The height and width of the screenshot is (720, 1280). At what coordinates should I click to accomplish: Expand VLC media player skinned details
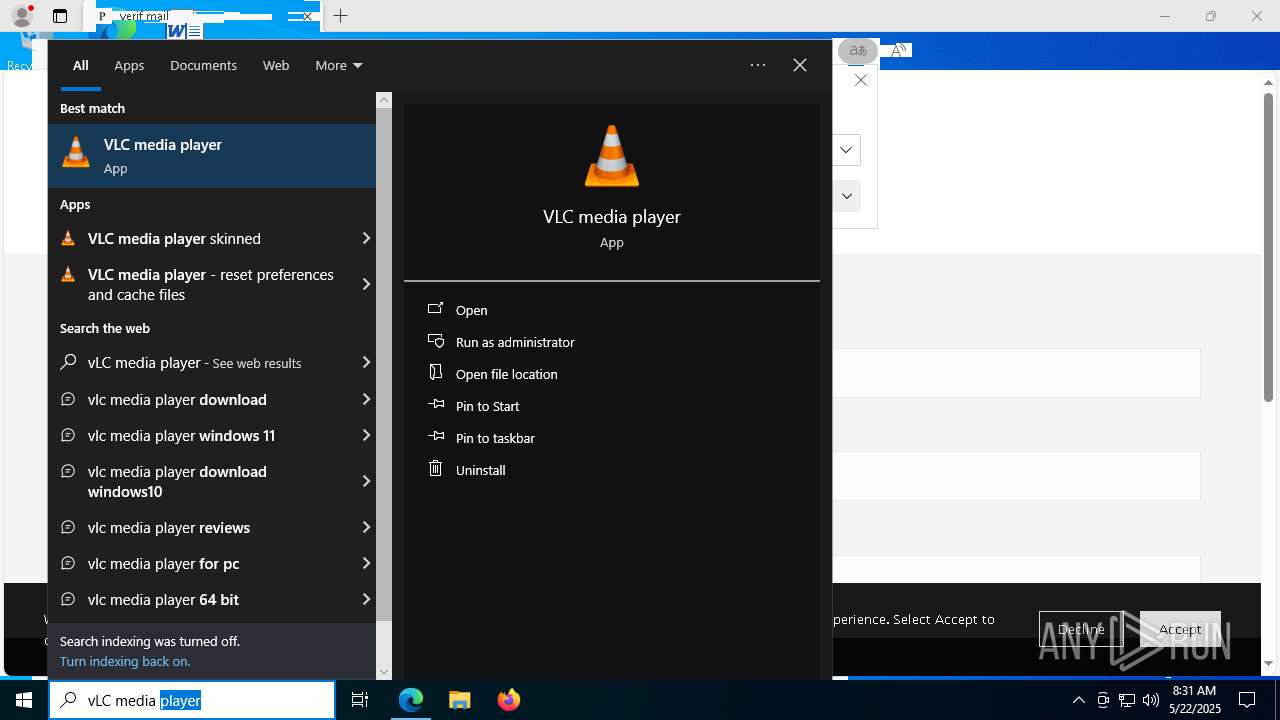[366, 239]
